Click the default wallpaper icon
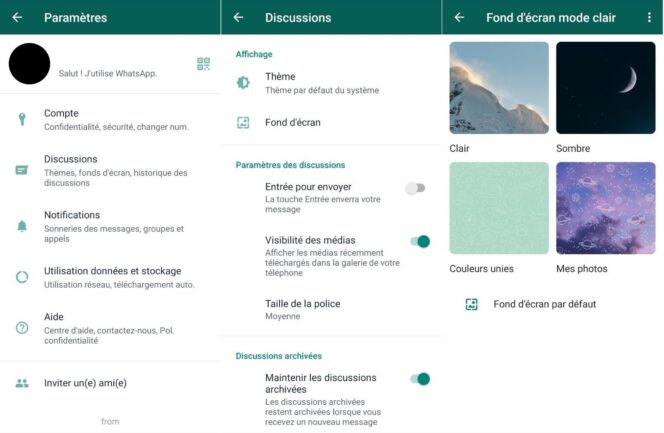 click(471, 304)
